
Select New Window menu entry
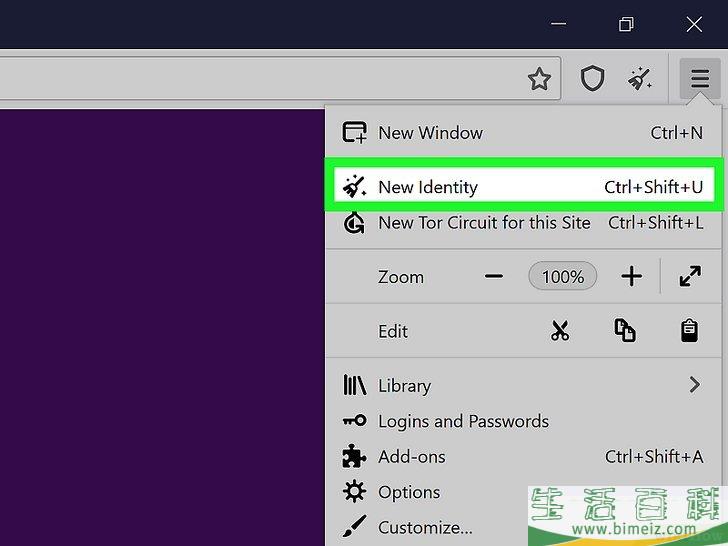pyautogui.click(x=523, y=133)
